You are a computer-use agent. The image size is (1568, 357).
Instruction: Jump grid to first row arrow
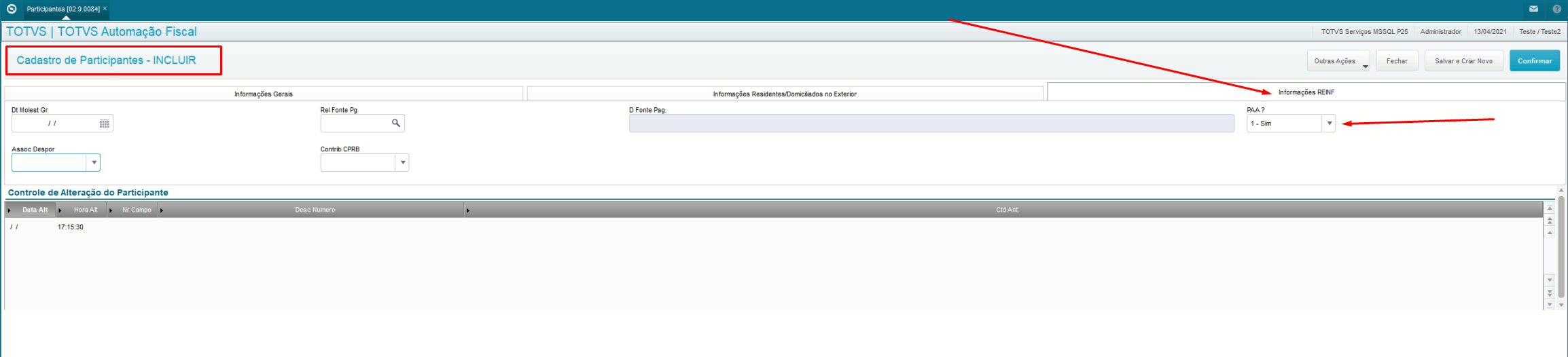[1550, 208]
